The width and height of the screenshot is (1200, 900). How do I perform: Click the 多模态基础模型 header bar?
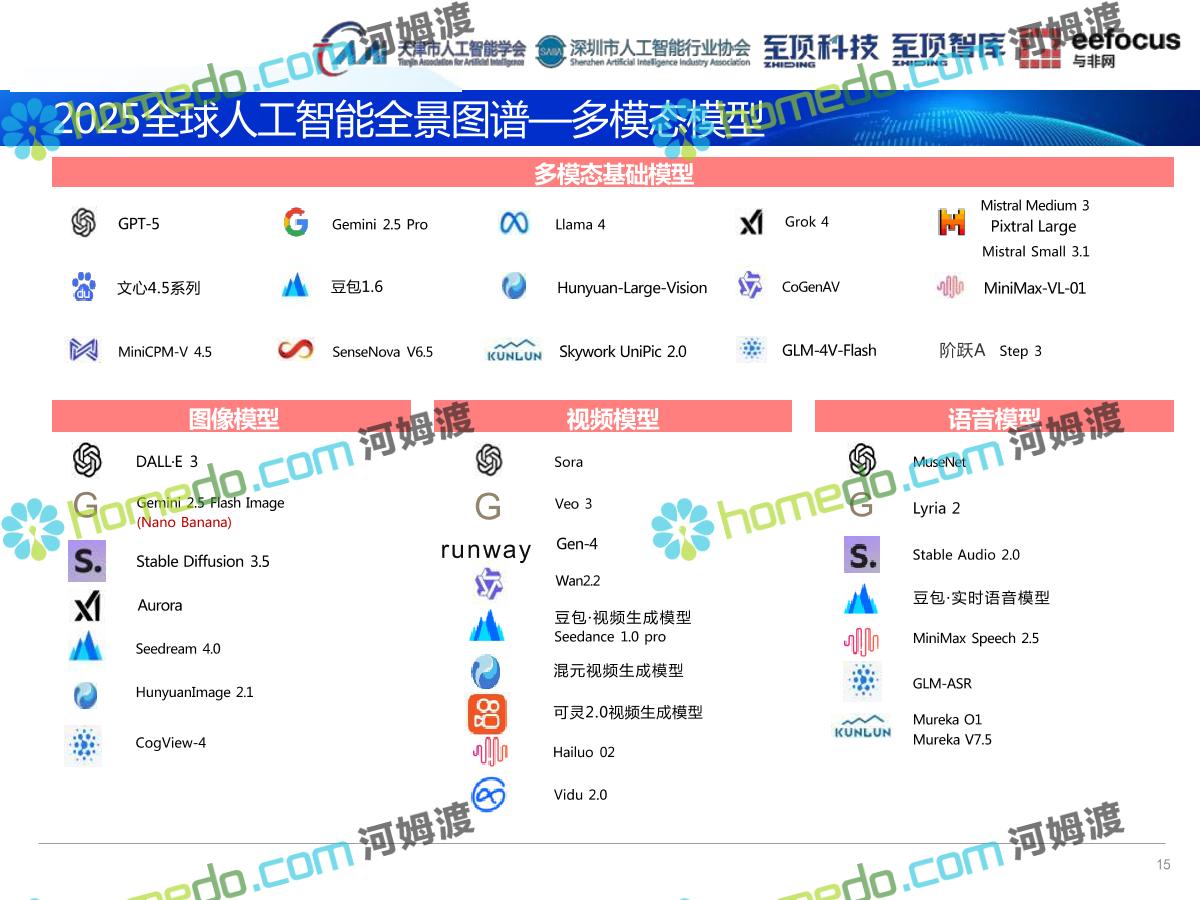point(612,173)
